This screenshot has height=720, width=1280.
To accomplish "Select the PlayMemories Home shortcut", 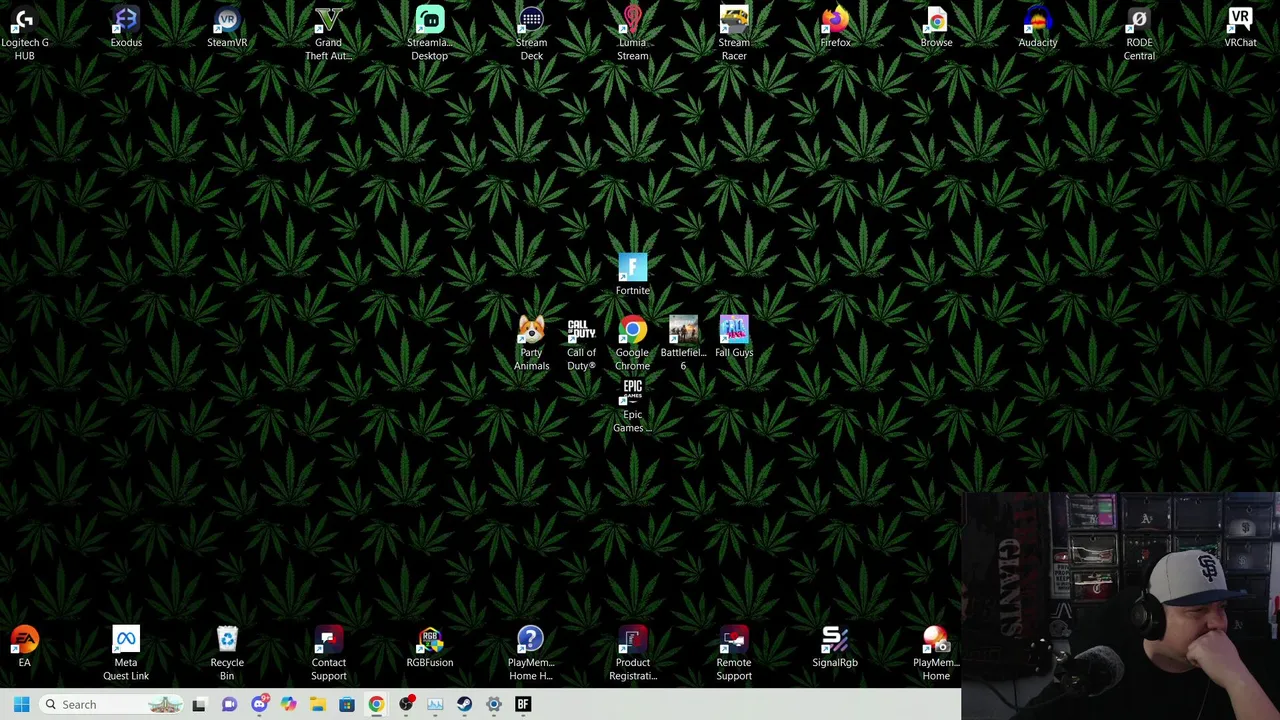I will click(x=936, y=653).
